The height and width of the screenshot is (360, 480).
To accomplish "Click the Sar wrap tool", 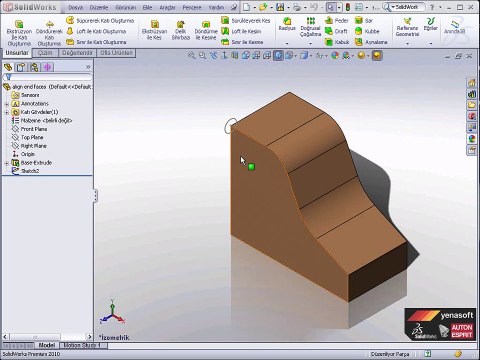I will pyautogui.click(x=364, y=21).
